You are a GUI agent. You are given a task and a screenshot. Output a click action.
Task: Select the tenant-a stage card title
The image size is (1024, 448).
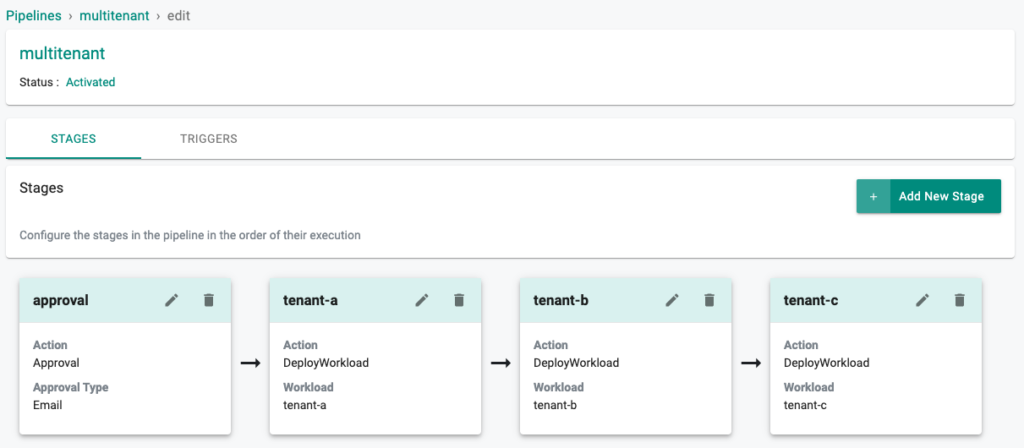click(311, 300)
